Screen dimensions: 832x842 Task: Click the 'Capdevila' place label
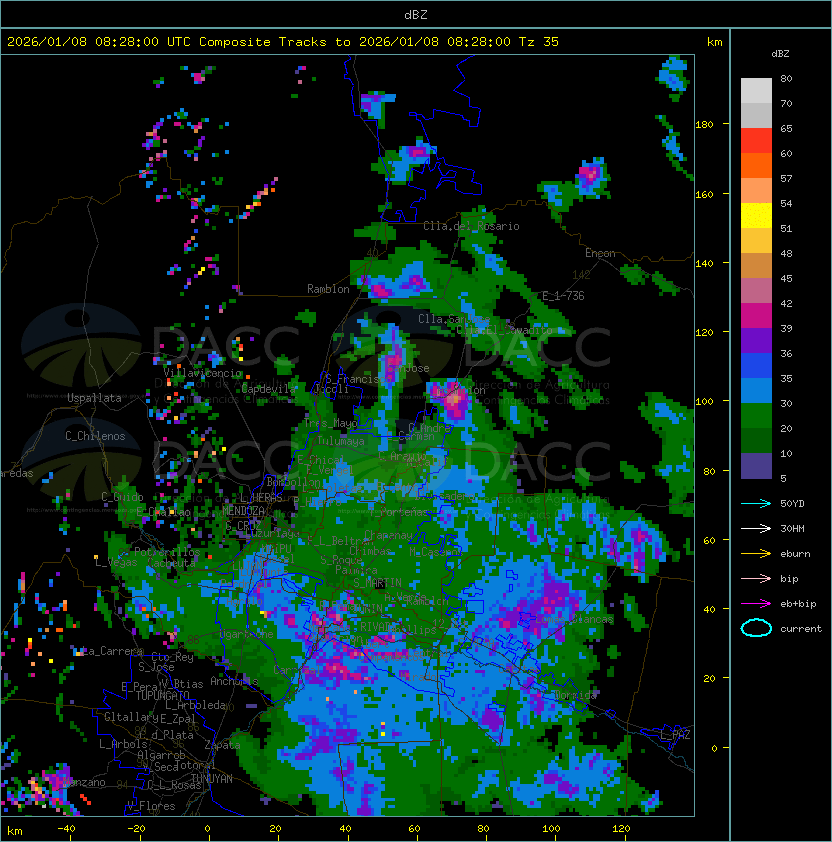[268, 389]
